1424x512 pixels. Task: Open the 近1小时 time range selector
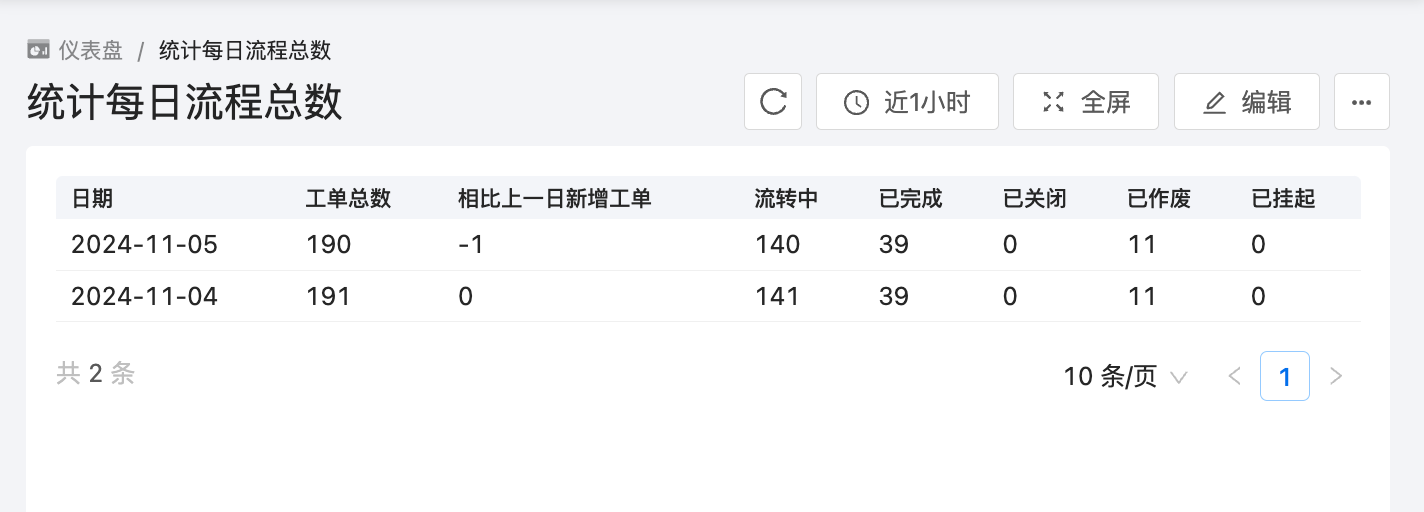tap(907, 102)
